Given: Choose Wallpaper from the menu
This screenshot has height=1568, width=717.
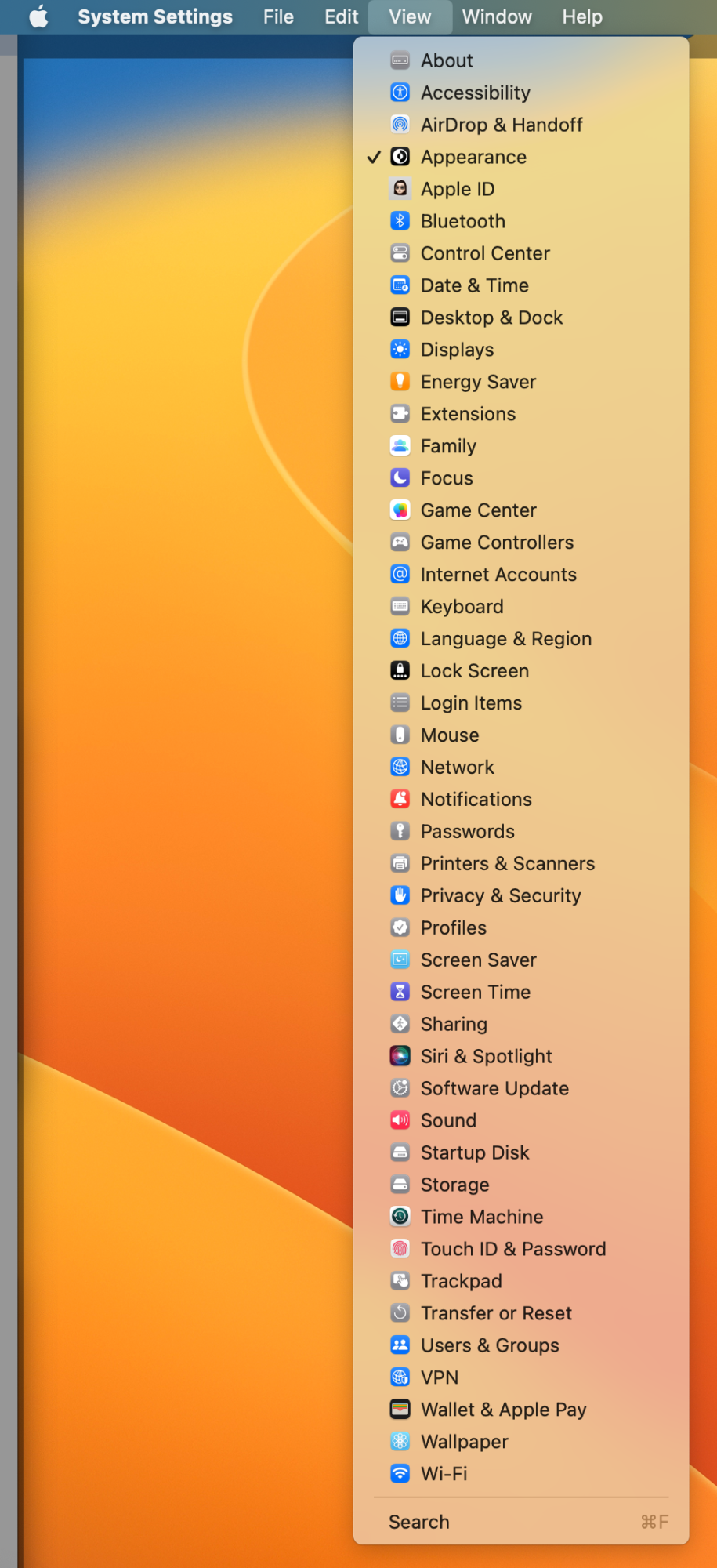Looking at the screenshot, I should pyautogui.click(x=521, y=1443).
